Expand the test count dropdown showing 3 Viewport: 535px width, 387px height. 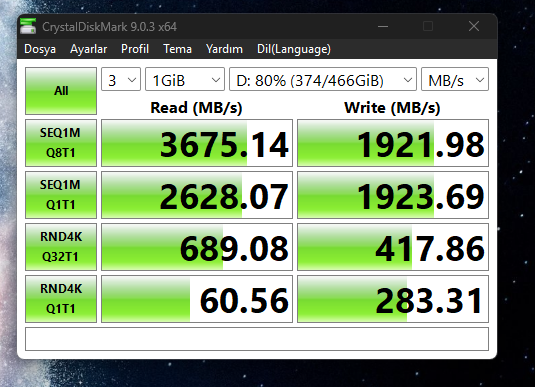point(121,79)
